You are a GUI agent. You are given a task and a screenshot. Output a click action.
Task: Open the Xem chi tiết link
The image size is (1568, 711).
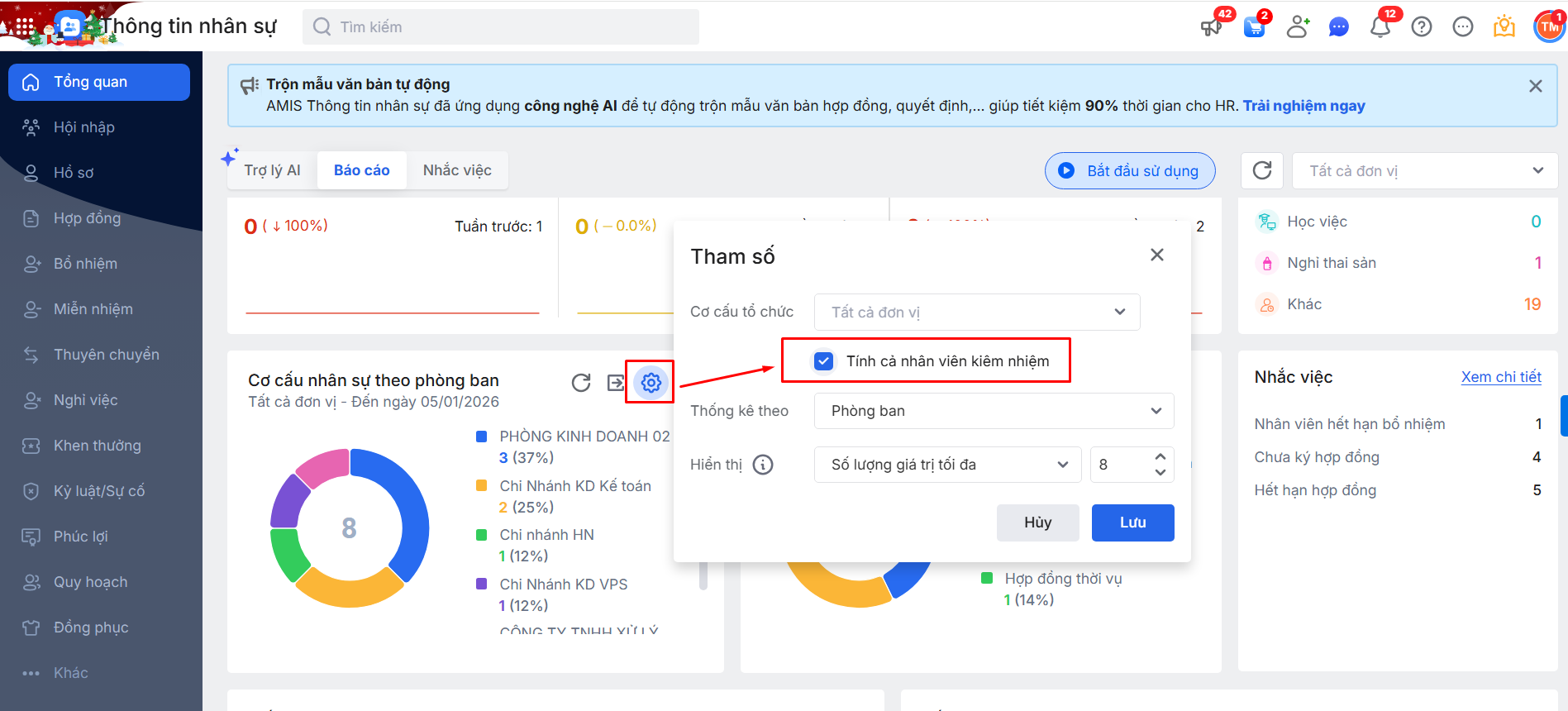1500,377
